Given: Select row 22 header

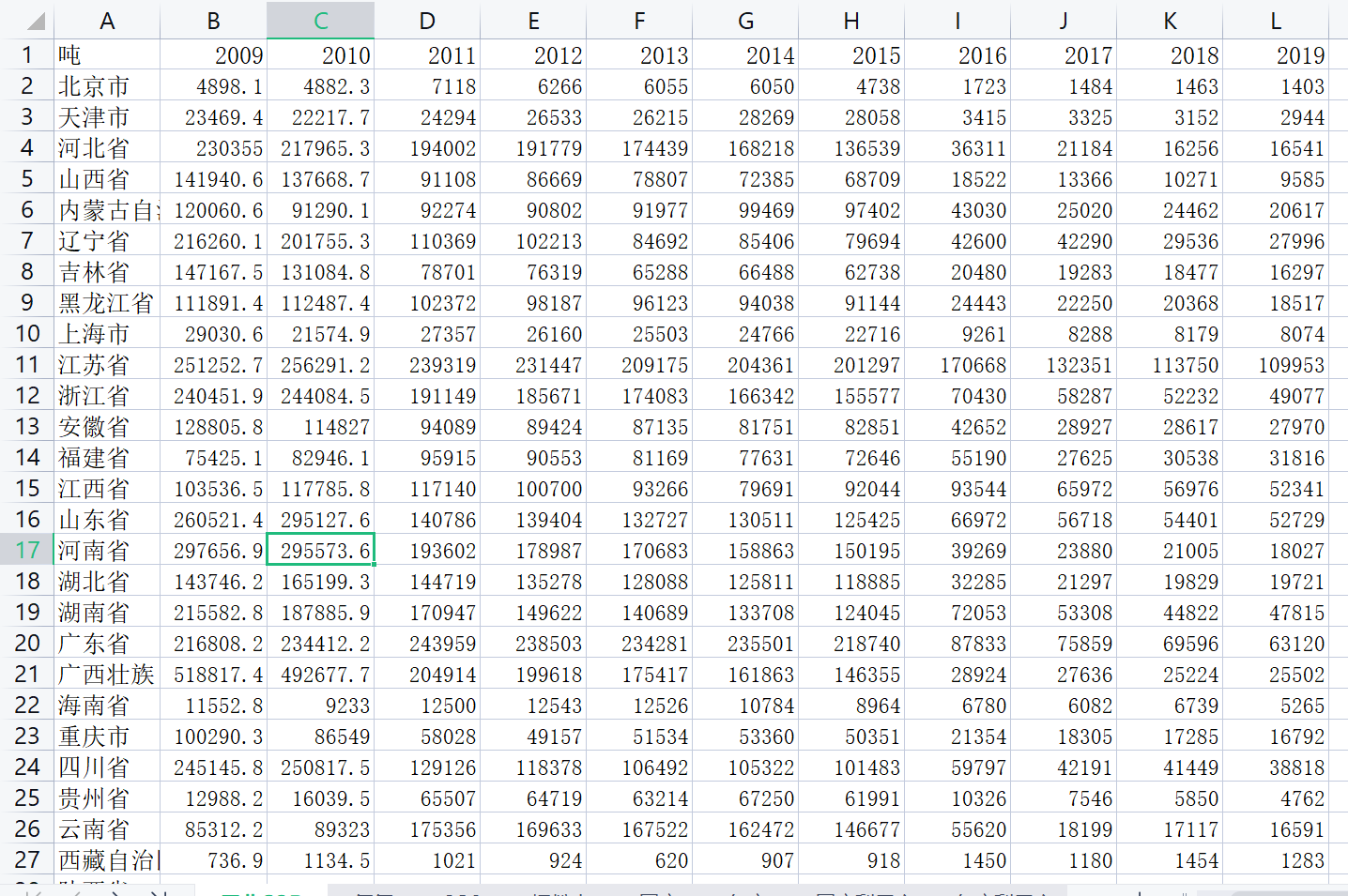Looking at the screenshot, I should pos(27,706).
